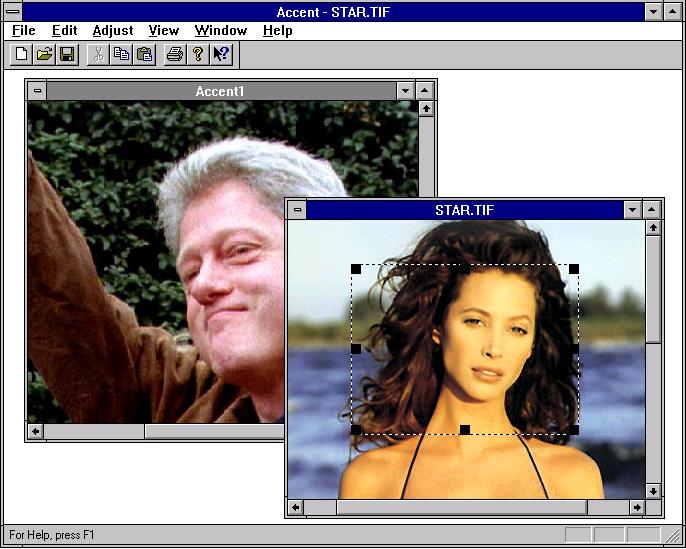Viewport: 686px width, 549px height.
Task: Cut the selection with the scissors icon
Action: [x=98, y=55]
